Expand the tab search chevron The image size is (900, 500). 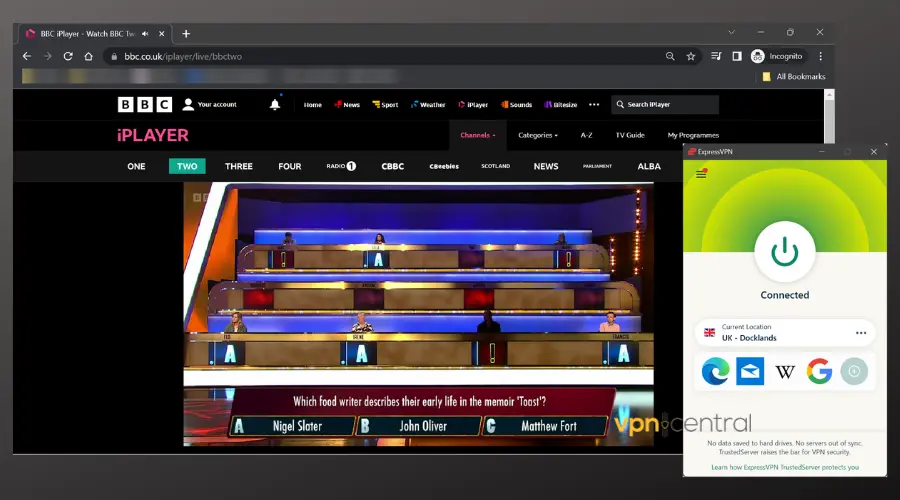coord(731,32)
